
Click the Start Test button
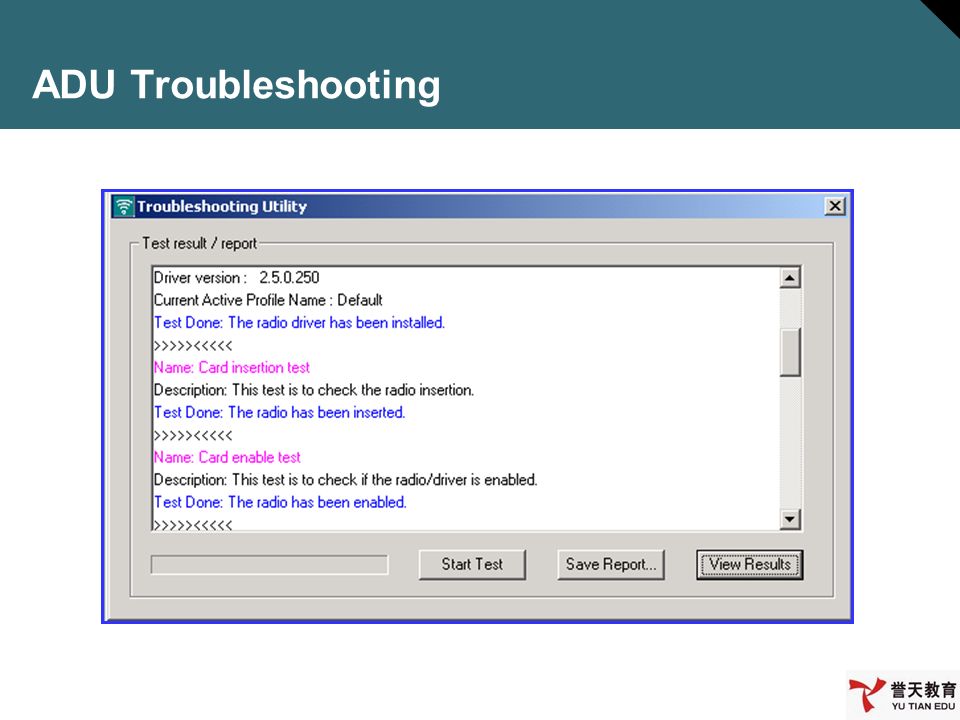(472, 564)
